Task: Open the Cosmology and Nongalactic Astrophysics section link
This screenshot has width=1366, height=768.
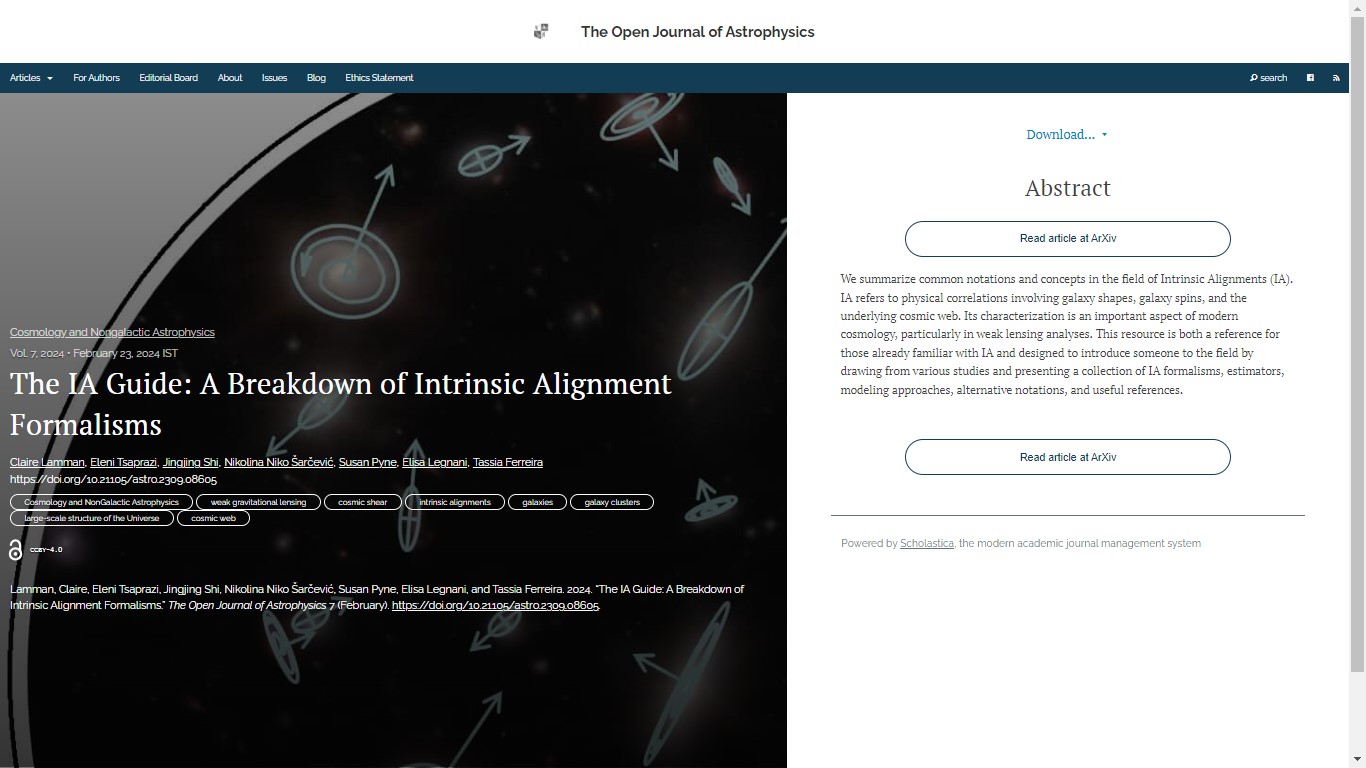Action: tap(112, 332)
